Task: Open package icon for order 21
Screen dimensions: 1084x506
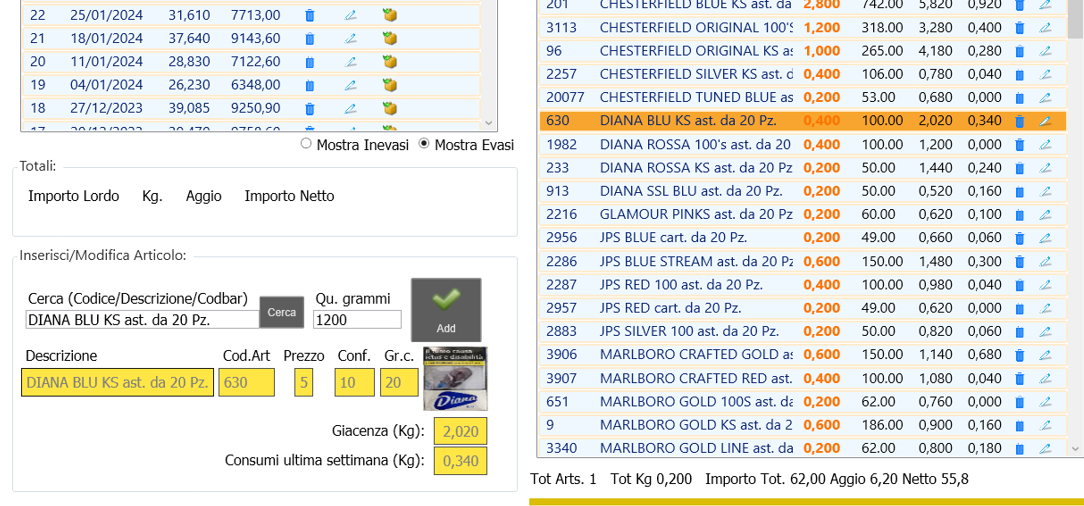Action: coord(390,38)
